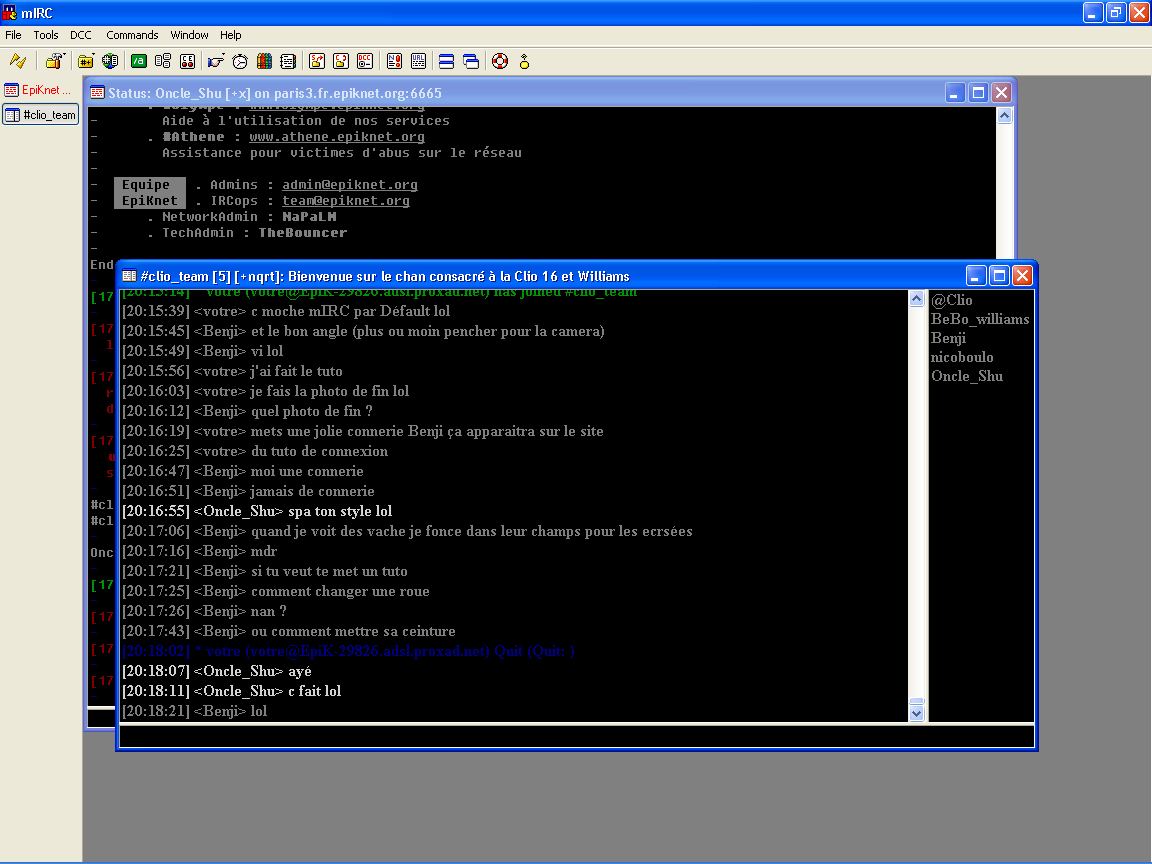This screenshot has height=864, width=1152.
Task: Open the File menu
Action: tap(13, 35)
